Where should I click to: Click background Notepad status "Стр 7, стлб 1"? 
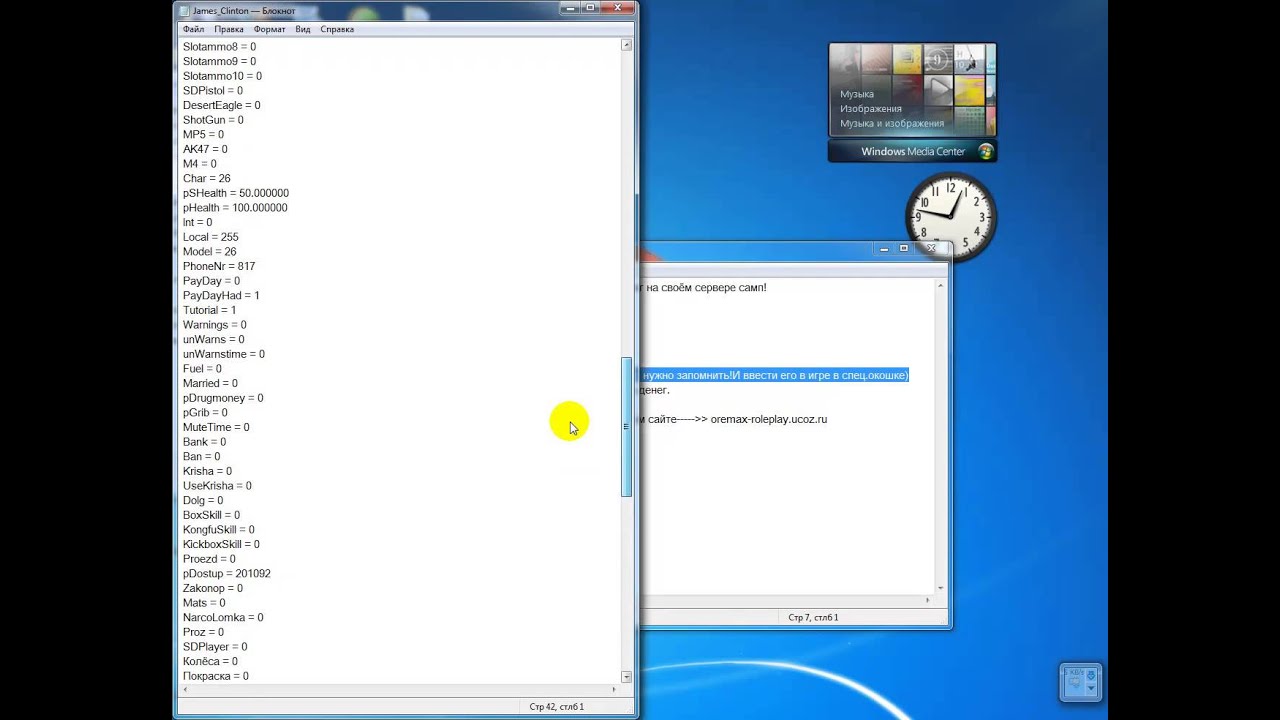tap(813, 617)
